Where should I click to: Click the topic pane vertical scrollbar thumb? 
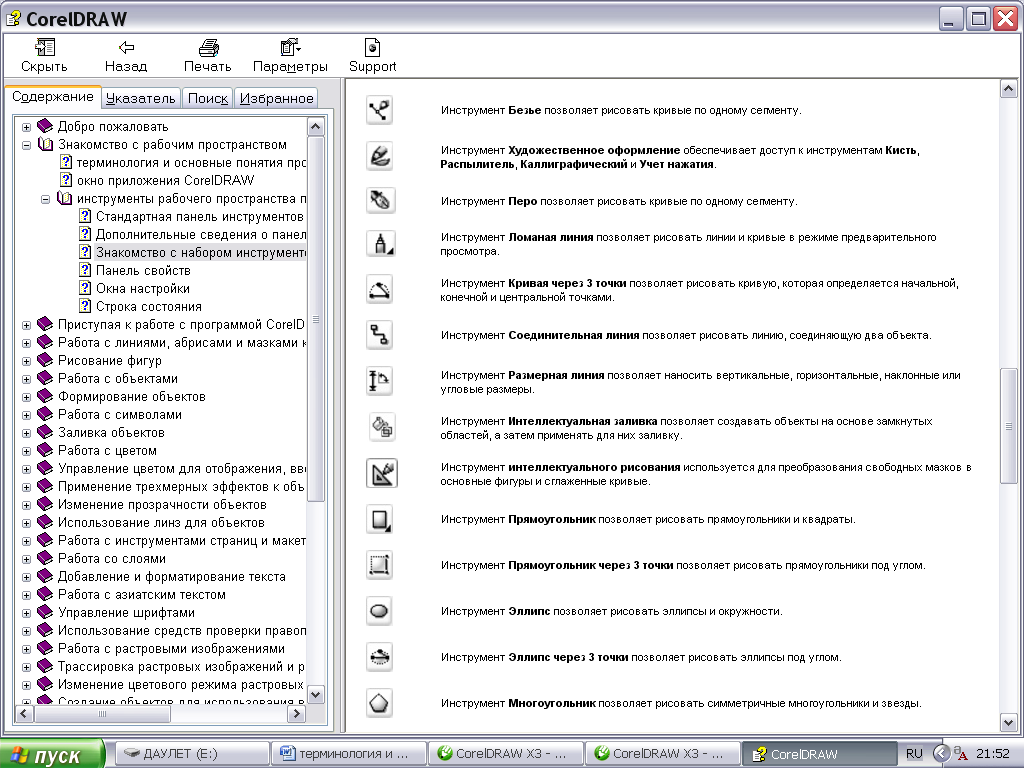point(1008,426)
